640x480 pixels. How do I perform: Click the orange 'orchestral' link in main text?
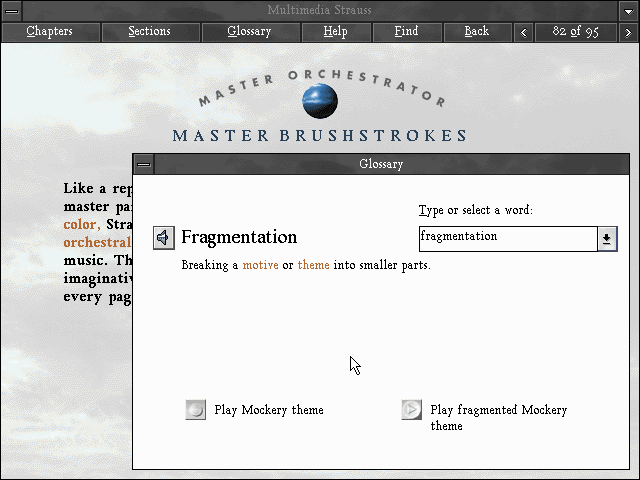point(97,242)
